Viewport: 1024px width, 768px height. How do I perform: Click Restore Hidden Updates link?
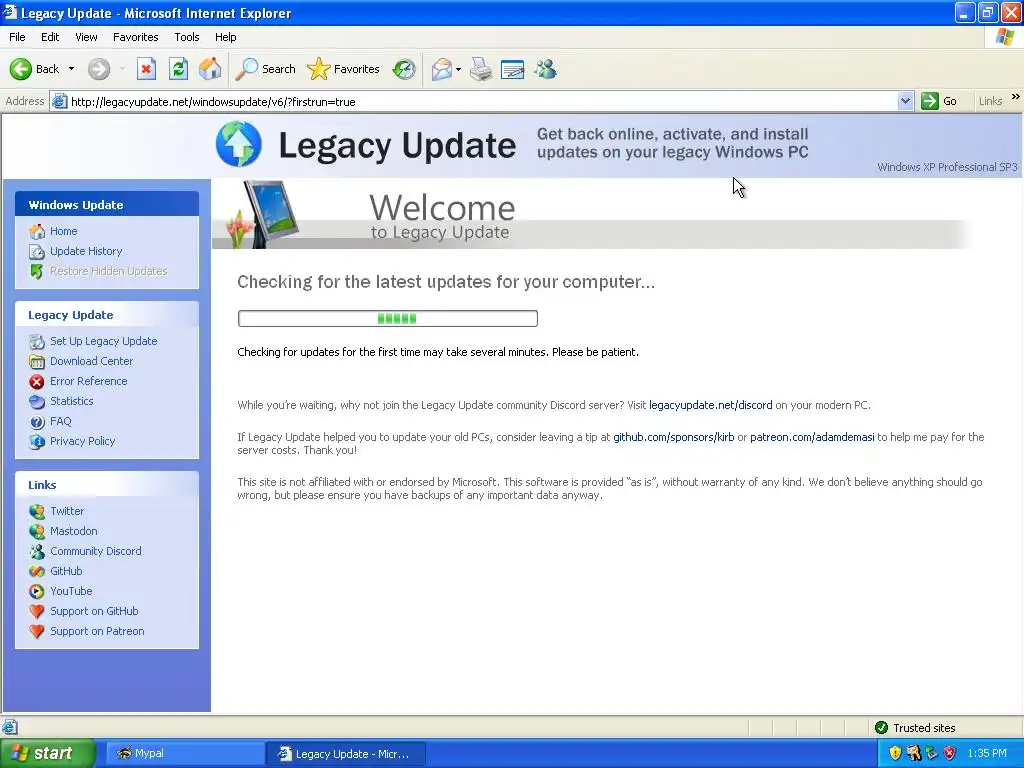[x=108, y=271]
